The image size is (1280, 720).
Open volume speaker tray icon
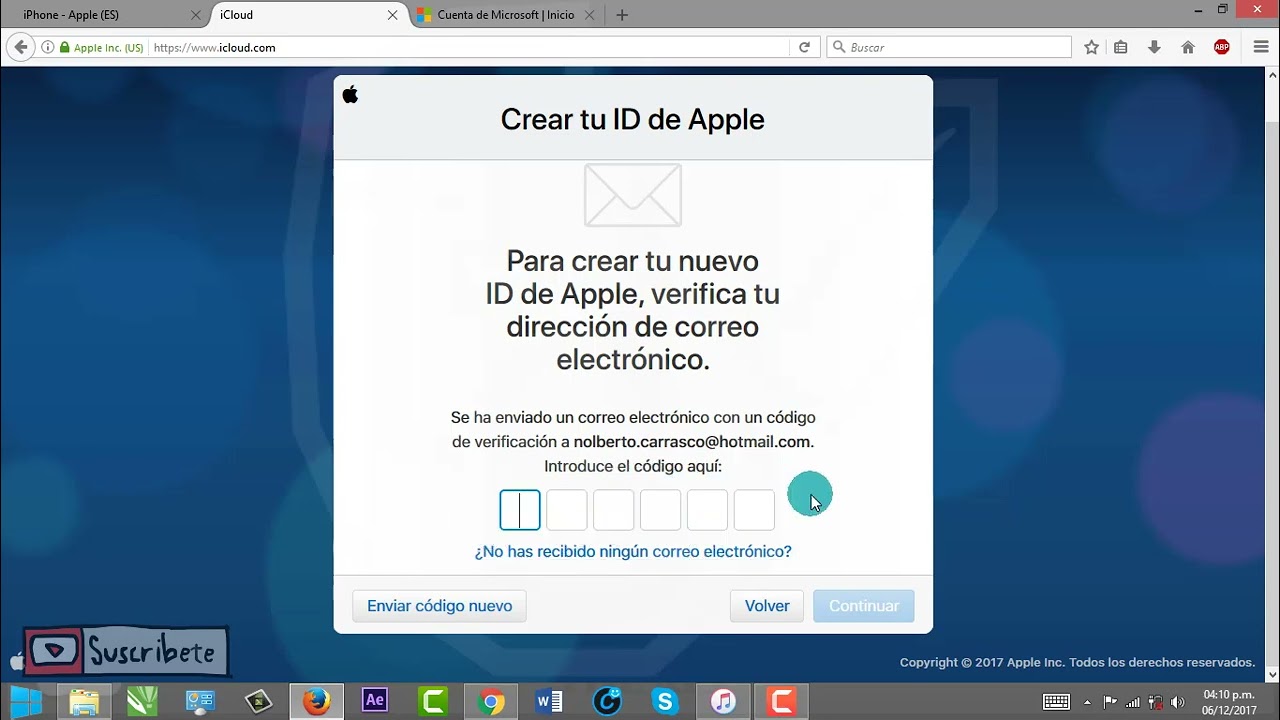click(1177, 702)
